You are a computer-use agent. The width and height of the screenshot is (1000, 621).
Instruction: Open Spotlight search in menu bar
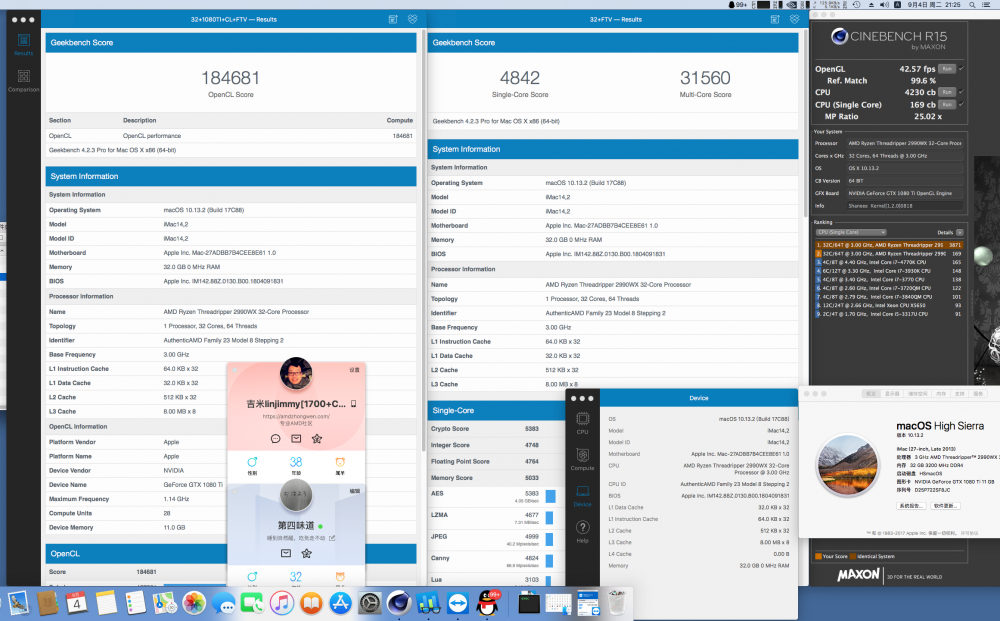972,4
